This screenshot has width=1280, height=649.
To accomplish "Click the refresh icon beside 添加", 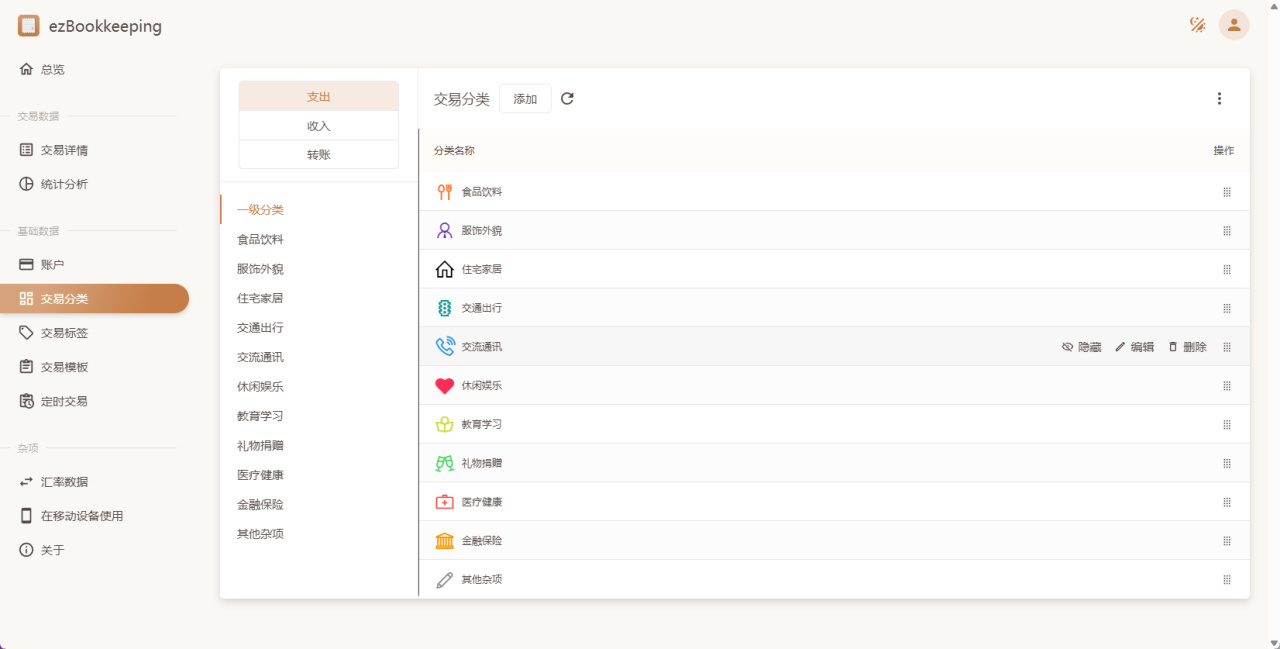I will 567,99.
